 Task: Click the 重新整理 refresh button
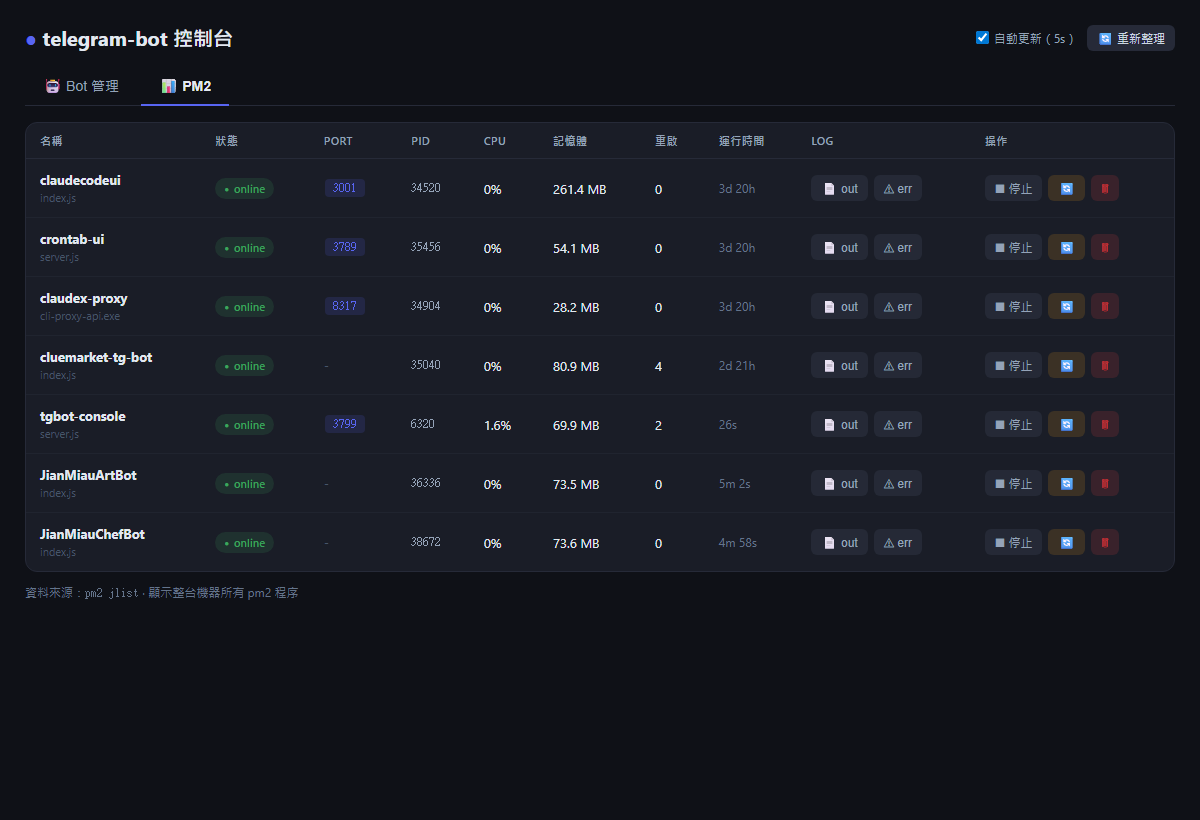tap(1131, 38)
